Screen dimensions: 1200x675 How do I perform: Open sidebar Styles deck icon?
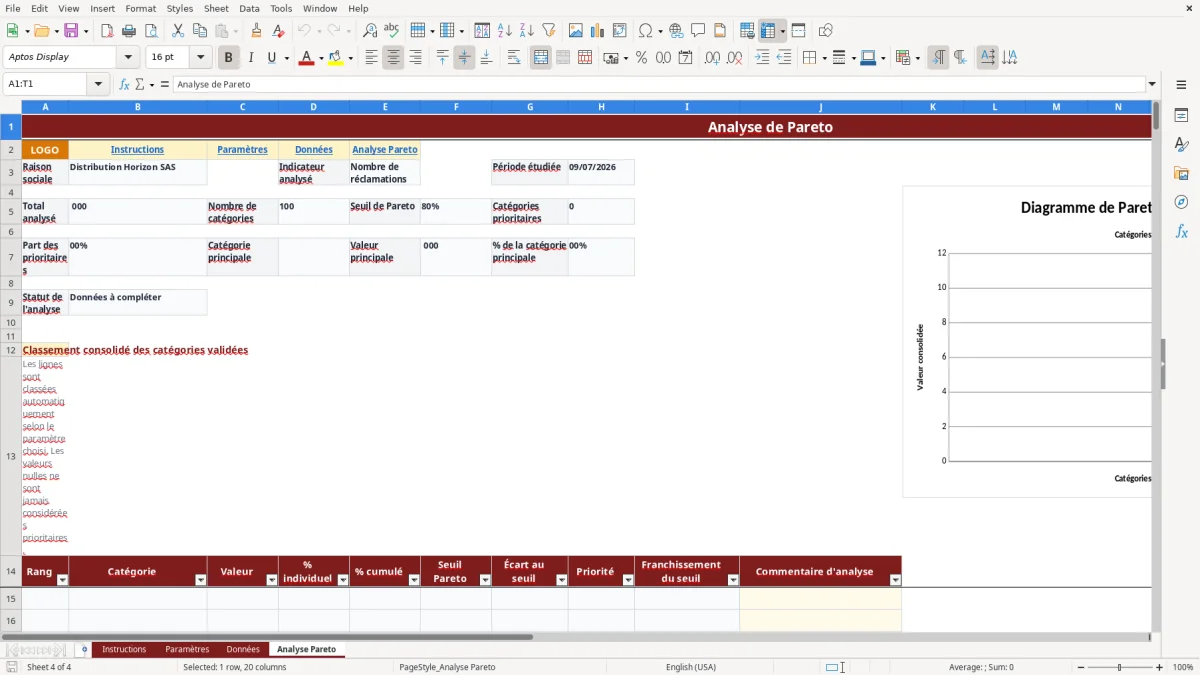[x=1181, y=144]
